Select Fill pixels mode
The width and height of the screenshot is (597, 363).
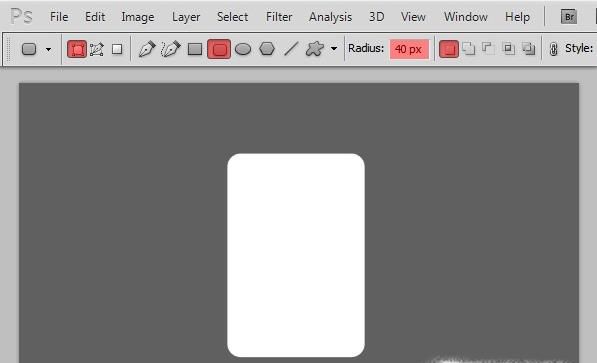117,49
